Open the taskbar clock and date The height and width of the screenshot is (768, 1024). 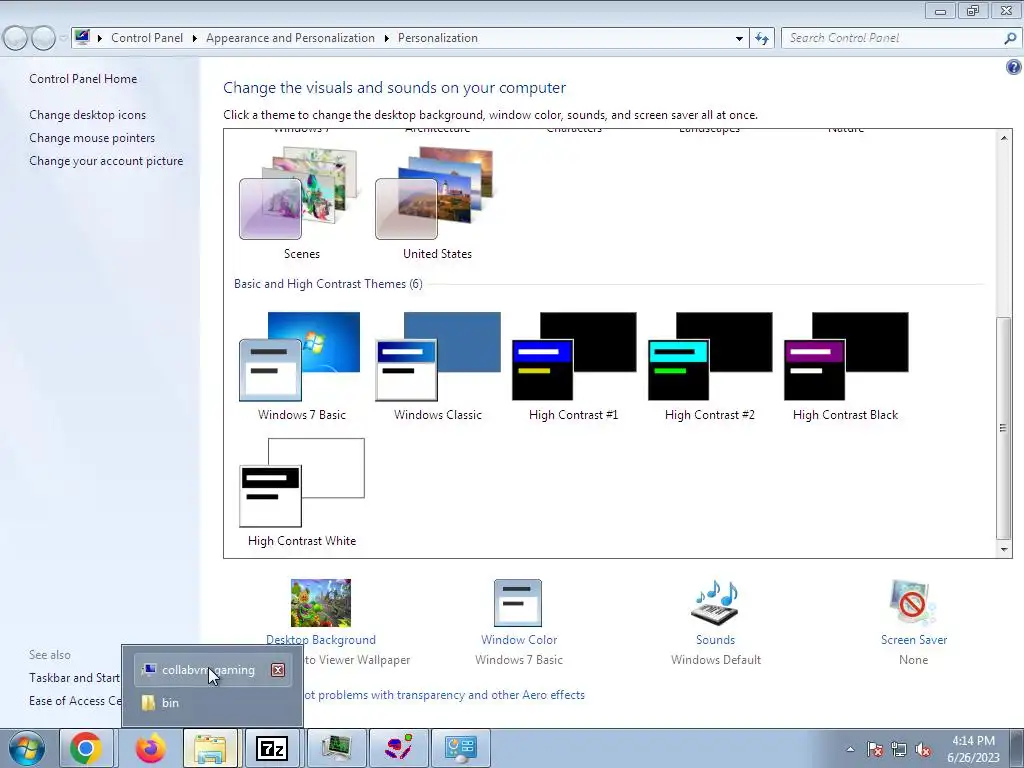(973, 749)
